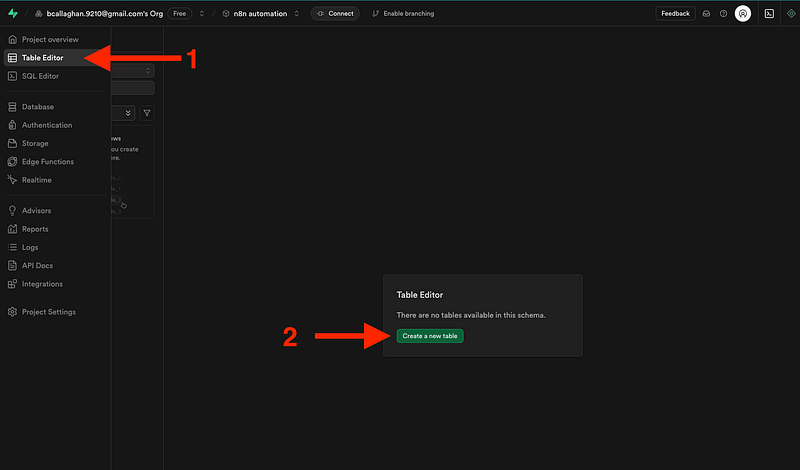Open the inline SQL terminal icon

tap(769, 14)
